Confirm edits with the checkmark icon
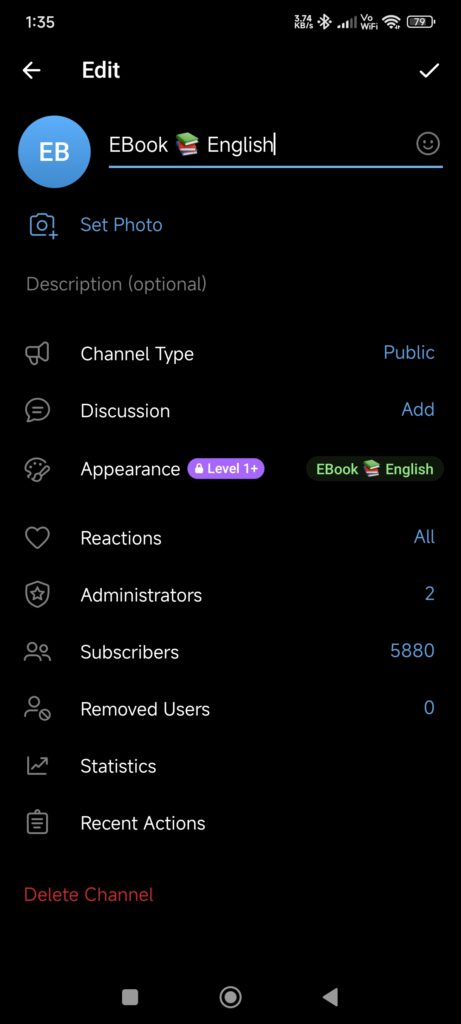Screen dimensions: 461x1024 click(x=429, y=71)
